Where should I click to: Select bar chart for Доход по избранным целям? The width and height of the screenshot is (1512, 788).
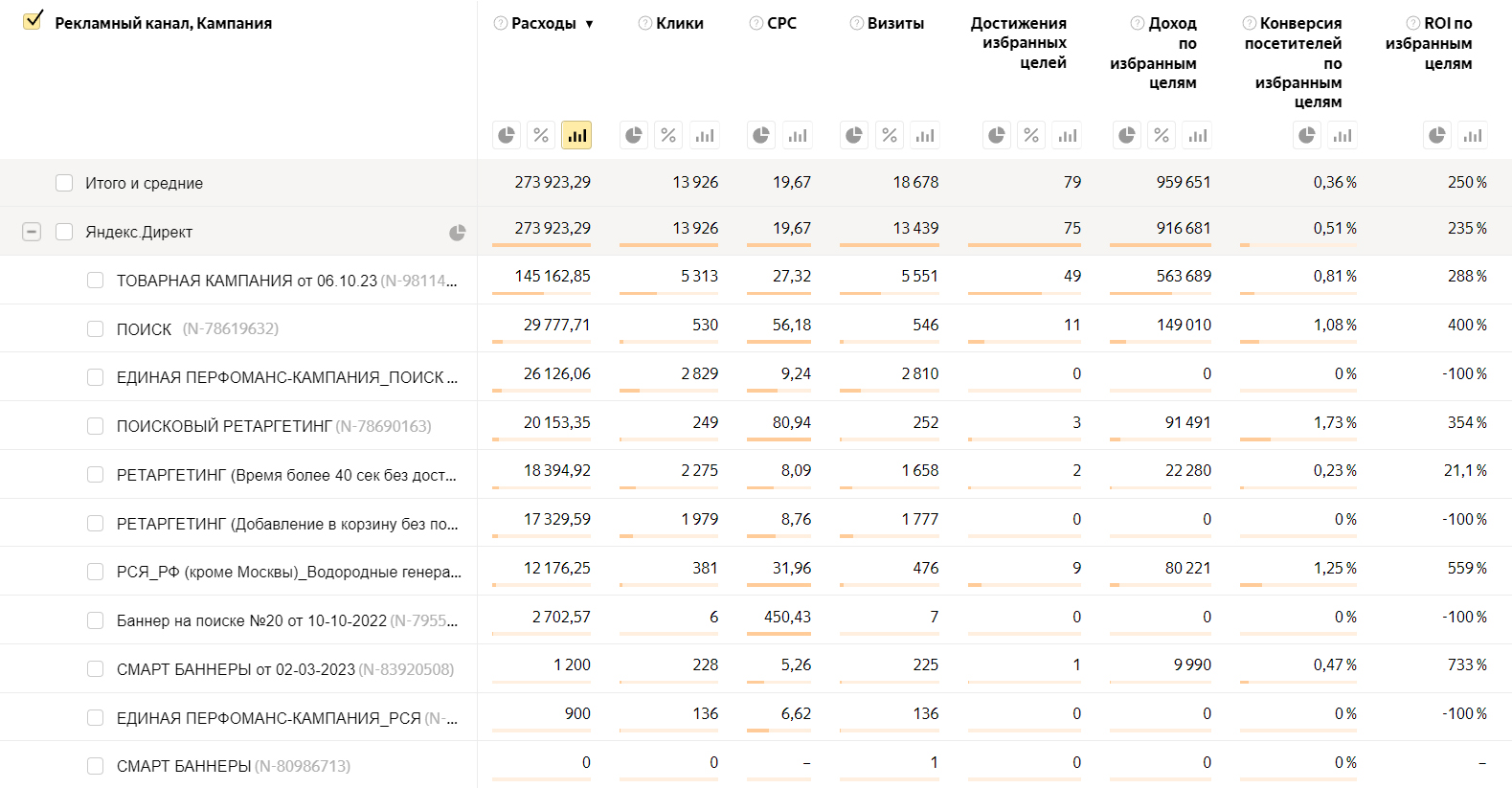(x=1197, y=135)
